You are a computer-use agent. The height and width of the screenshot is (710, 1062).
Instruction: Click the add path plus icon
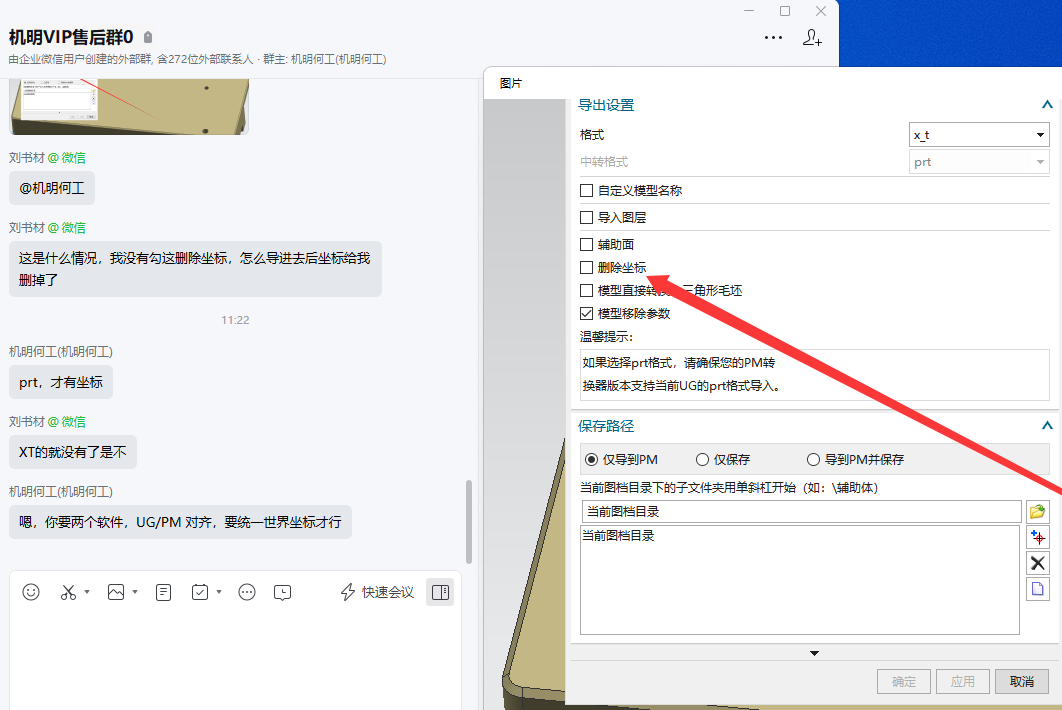point(1038,537)
